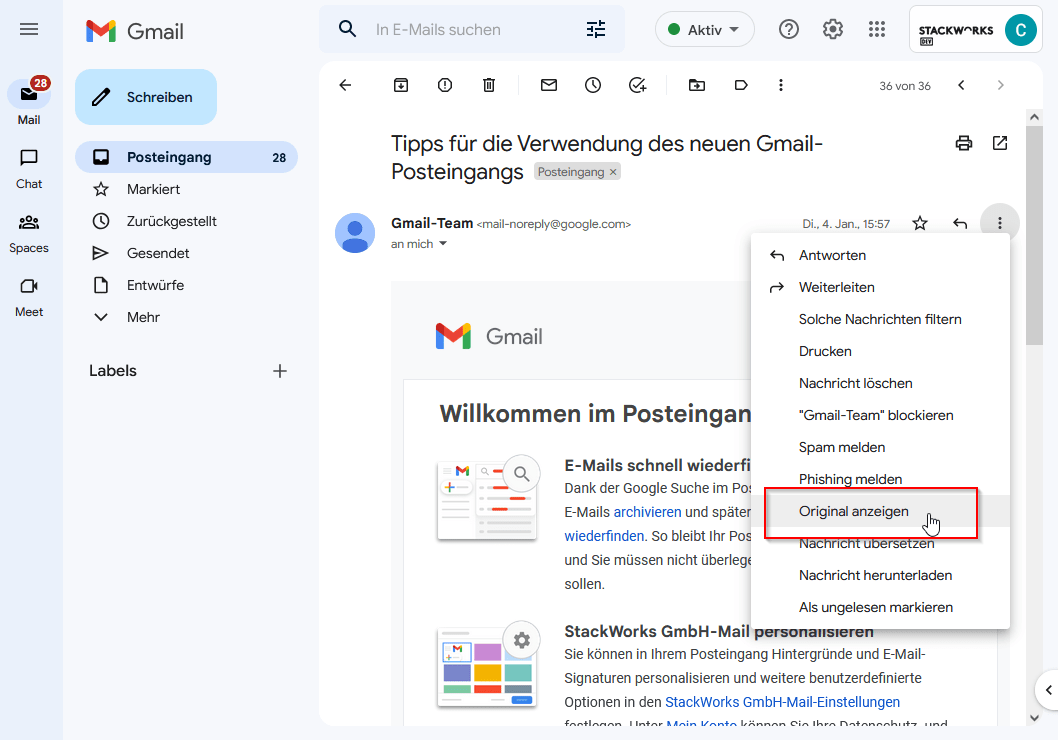Click the search magnifier icon
Image resolution: width=1058 pixels, height=740 pixels.
tap(347, 29)
